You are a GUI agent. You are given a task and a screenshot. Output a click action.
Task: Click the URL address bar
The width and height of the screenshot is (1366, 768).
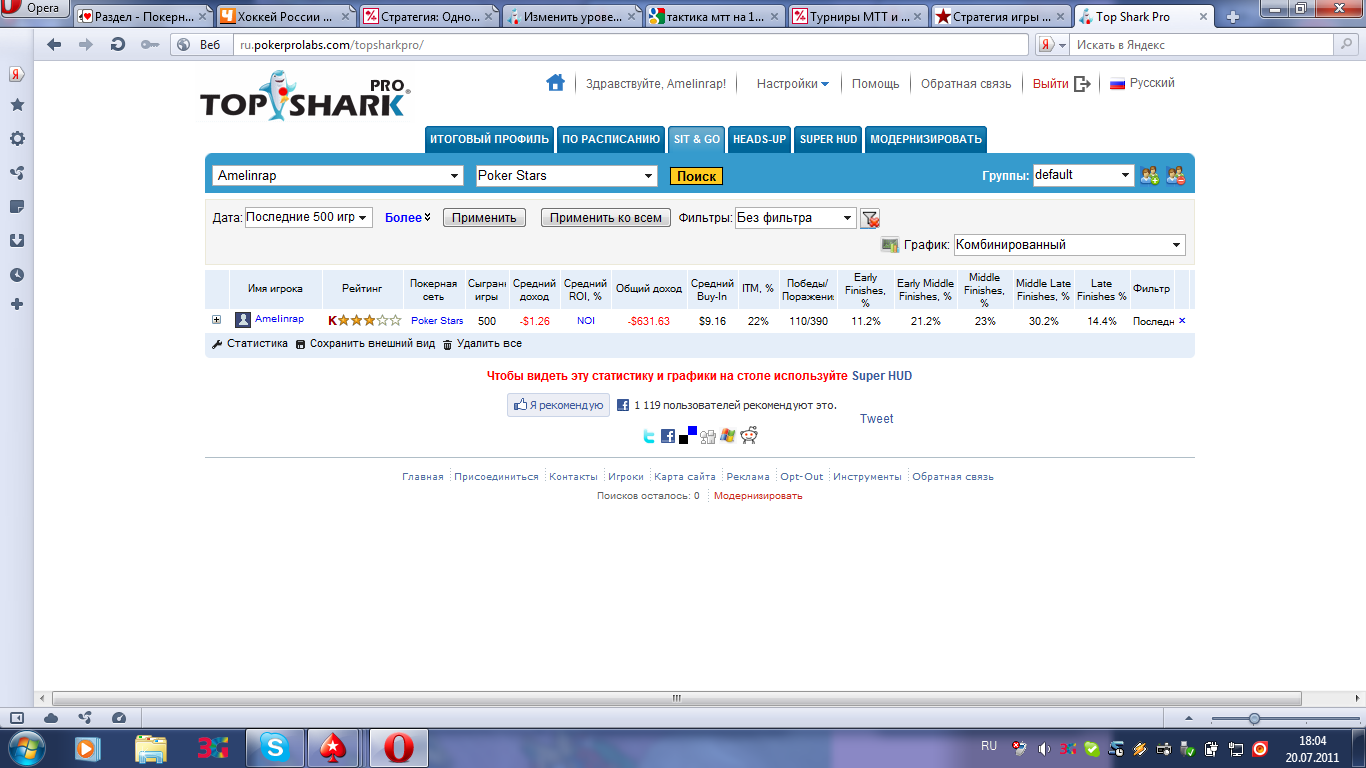point(632,45)
